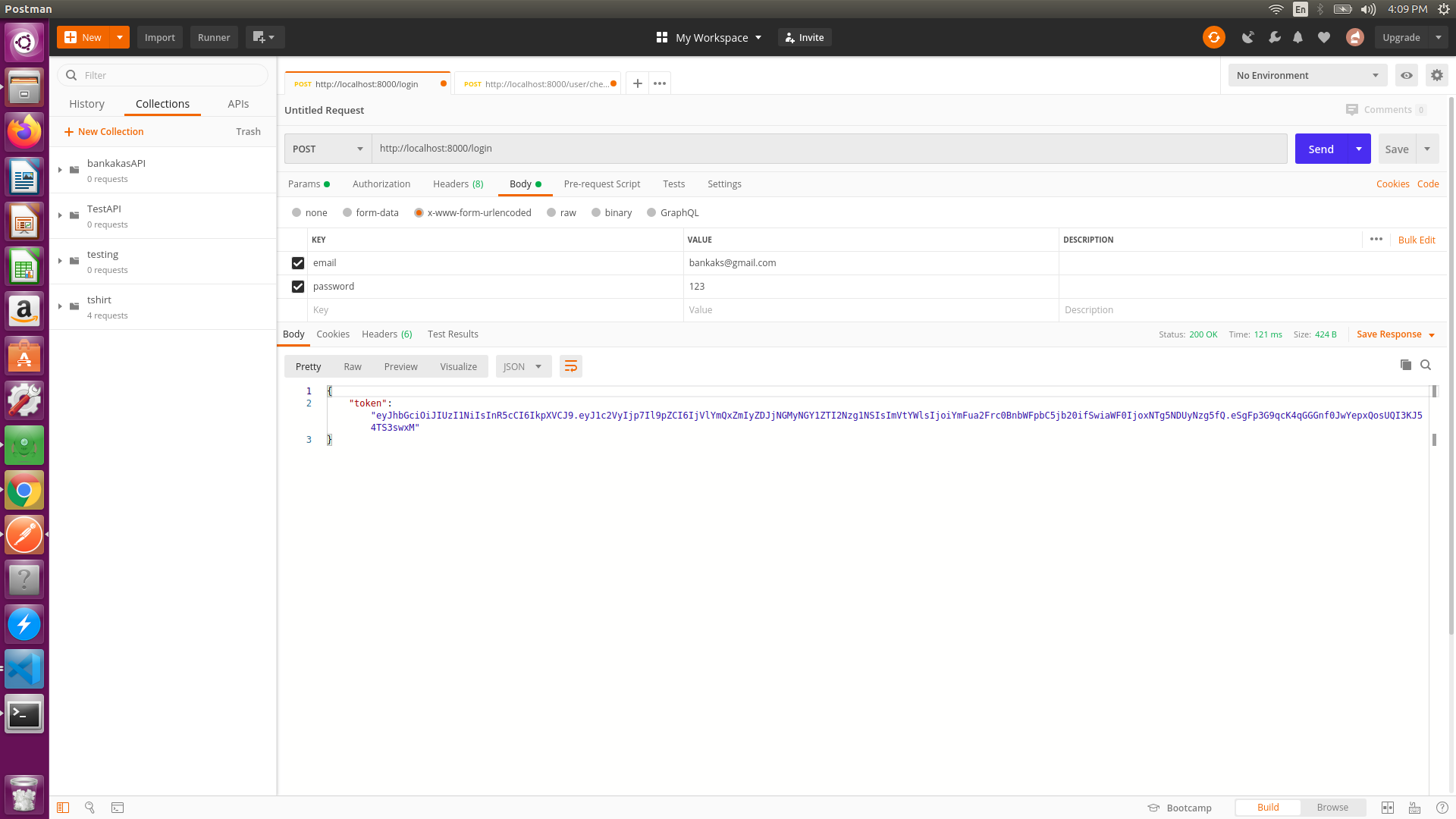Screen dimensions: 1456x819
Task: Select the raw body type radio button
Action: (551, 213)
